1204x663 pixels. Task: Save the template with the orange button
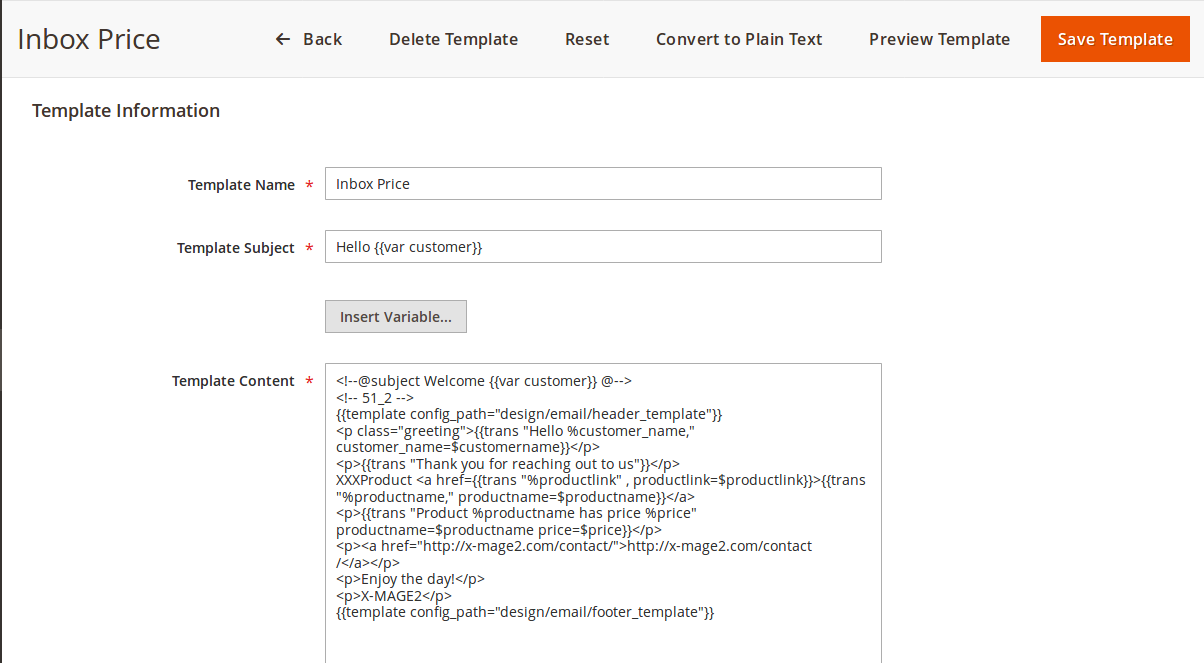pos(1115,40)
